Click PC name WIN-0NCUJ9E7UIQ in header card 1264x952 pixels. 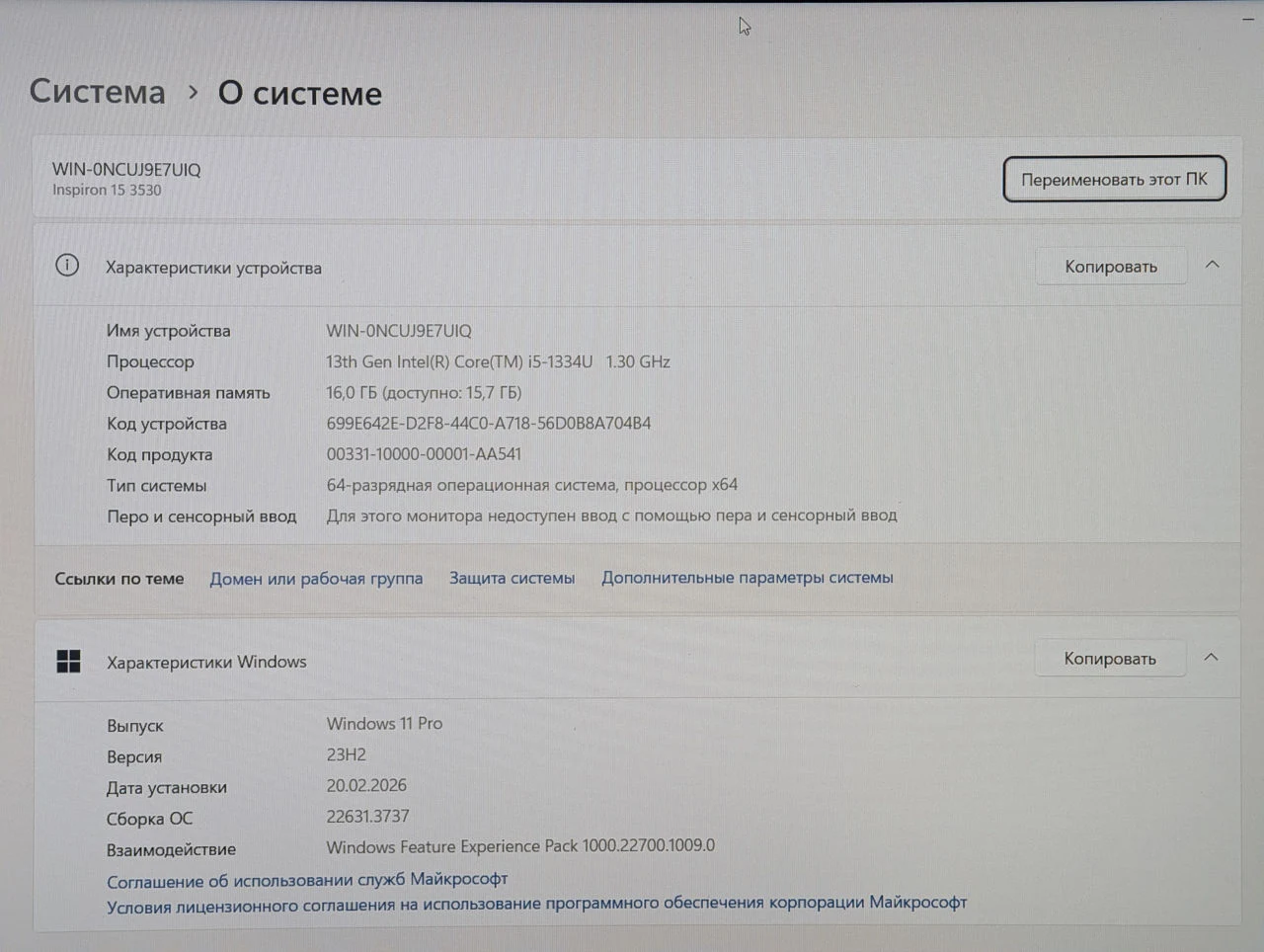[126, 169]
